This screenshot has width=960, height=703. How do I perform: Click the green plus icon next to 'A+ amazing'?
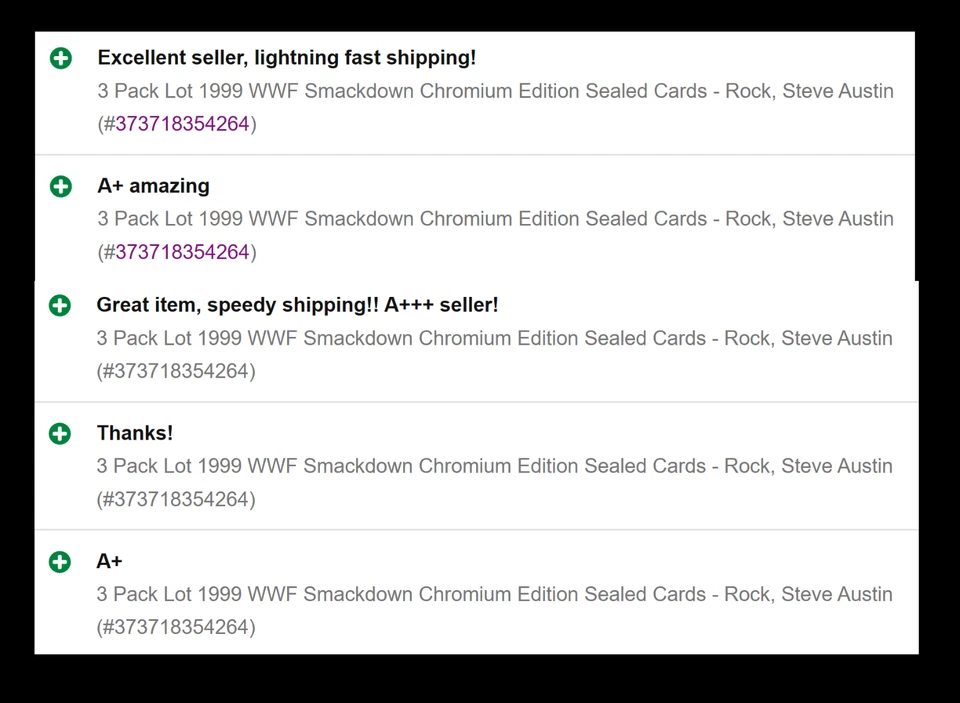tap(60, 186)
